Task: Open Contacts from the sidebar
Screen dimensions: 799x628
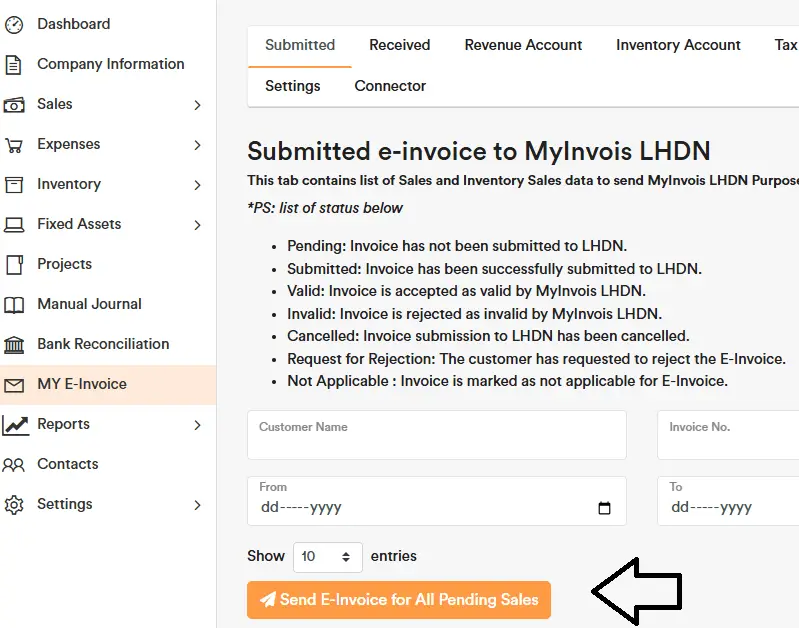Action: (67, 464)
